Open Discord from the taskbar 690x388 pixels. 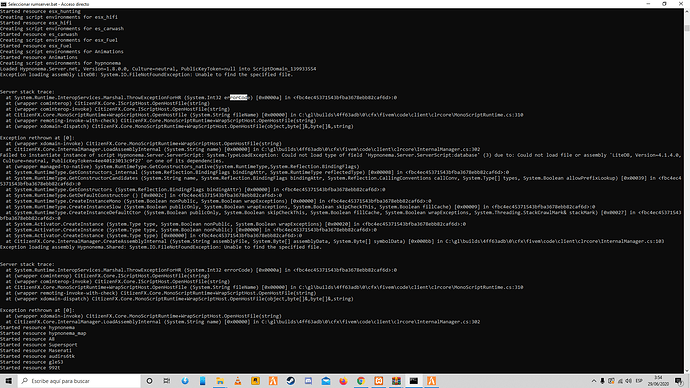(x=308, y=381)
